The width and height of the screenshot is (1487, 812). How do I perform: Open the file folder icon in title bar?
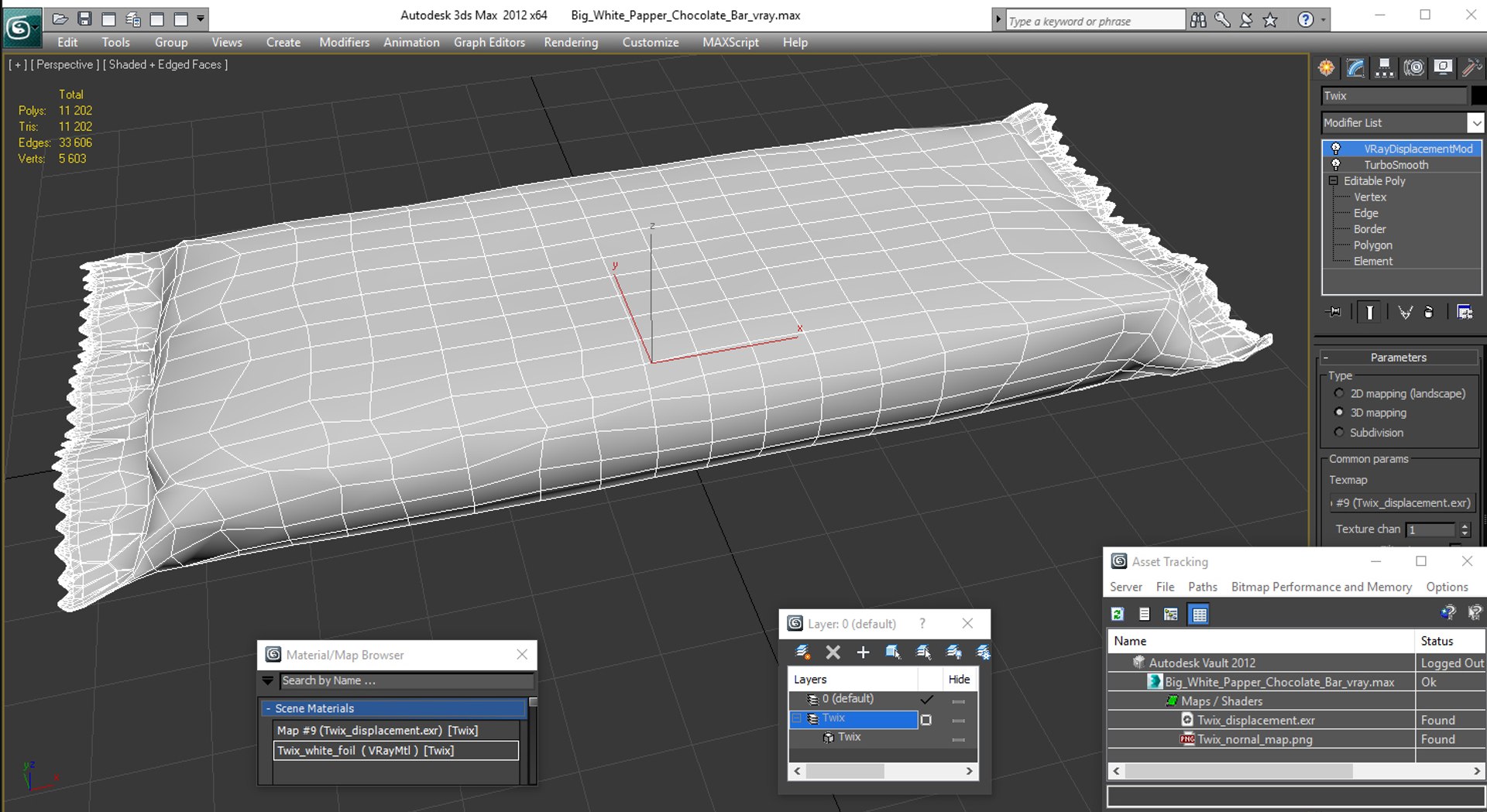pyautogui.click(x=60, y=18)
